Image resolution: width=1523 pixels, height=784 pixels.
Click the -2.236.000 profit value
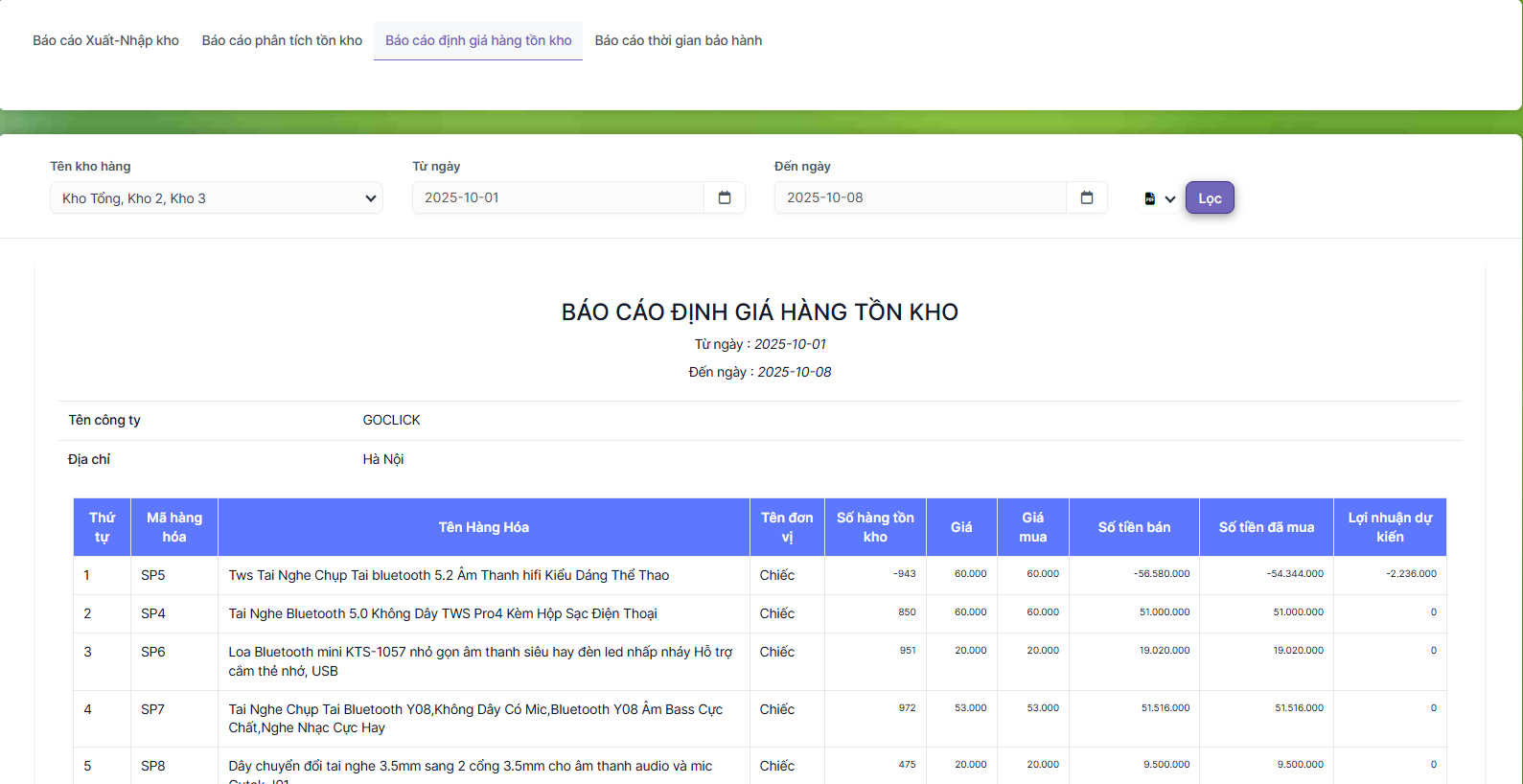click(x=1411, y=574)
